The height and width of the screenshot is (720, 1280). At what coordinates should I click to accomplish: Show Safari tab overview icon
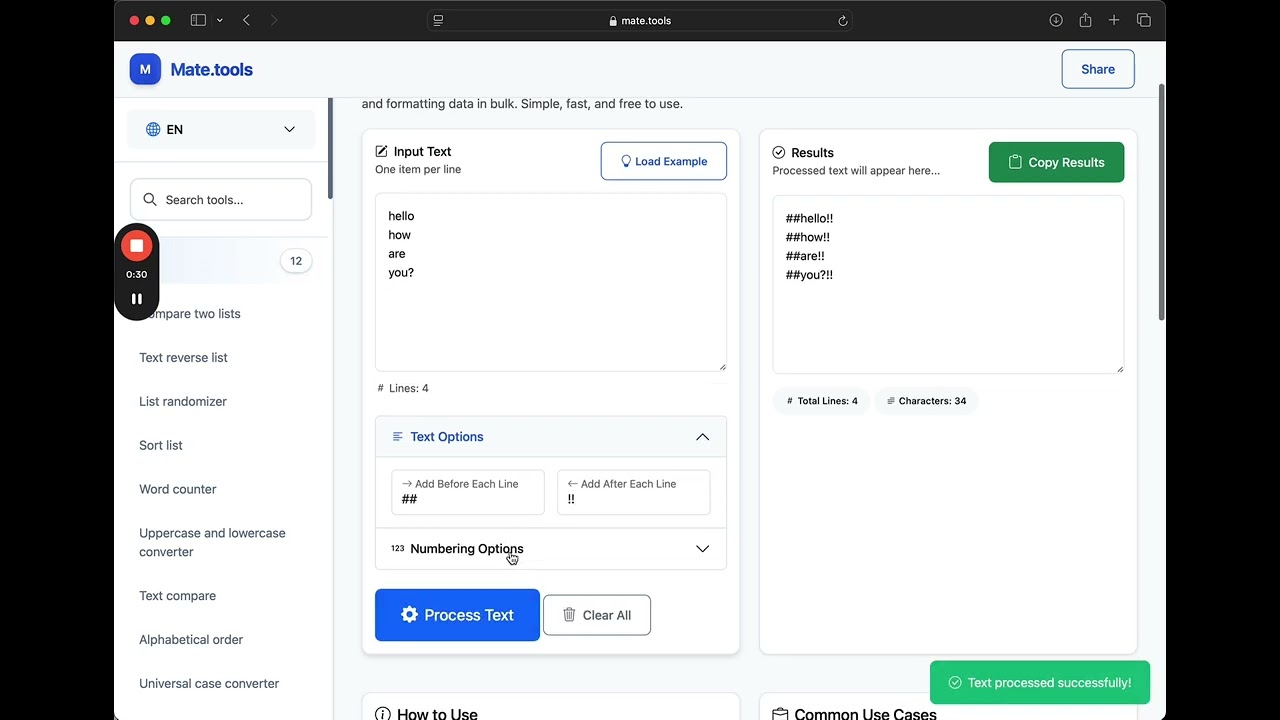[x=1144, y=20]
